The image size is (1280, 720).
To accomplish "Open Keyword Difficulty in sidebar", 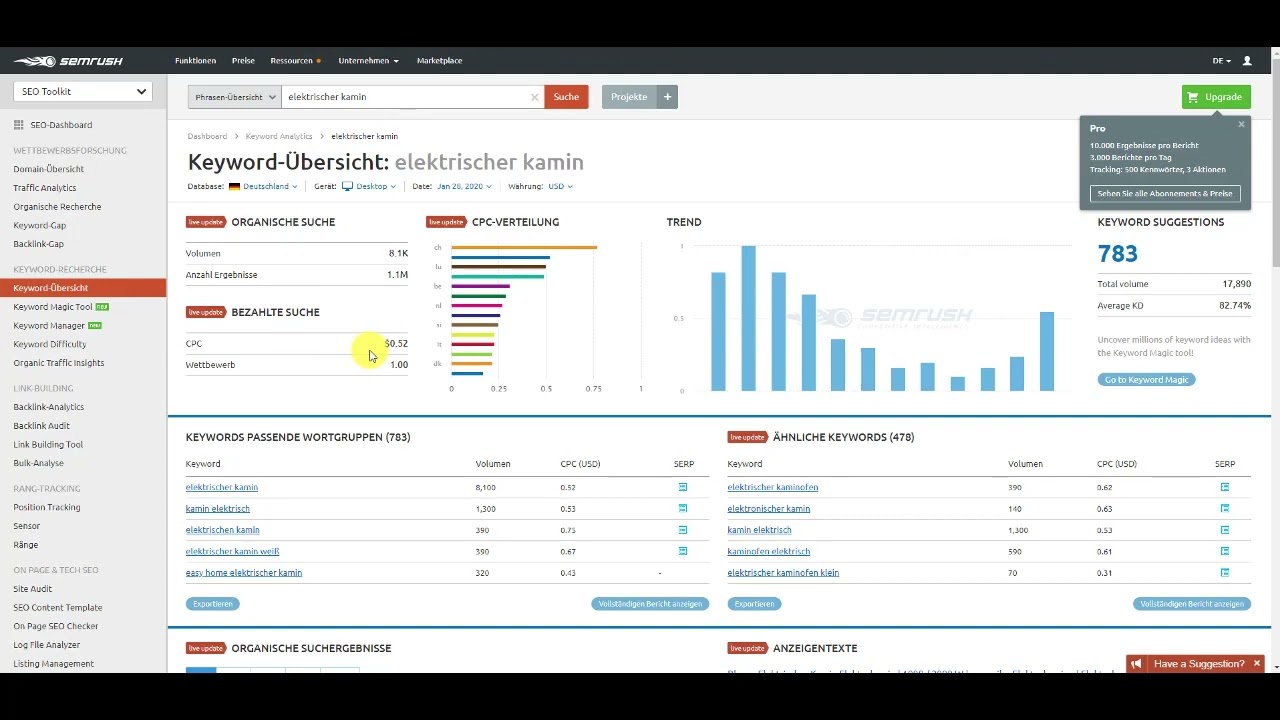I will click(x=50, y=344).
